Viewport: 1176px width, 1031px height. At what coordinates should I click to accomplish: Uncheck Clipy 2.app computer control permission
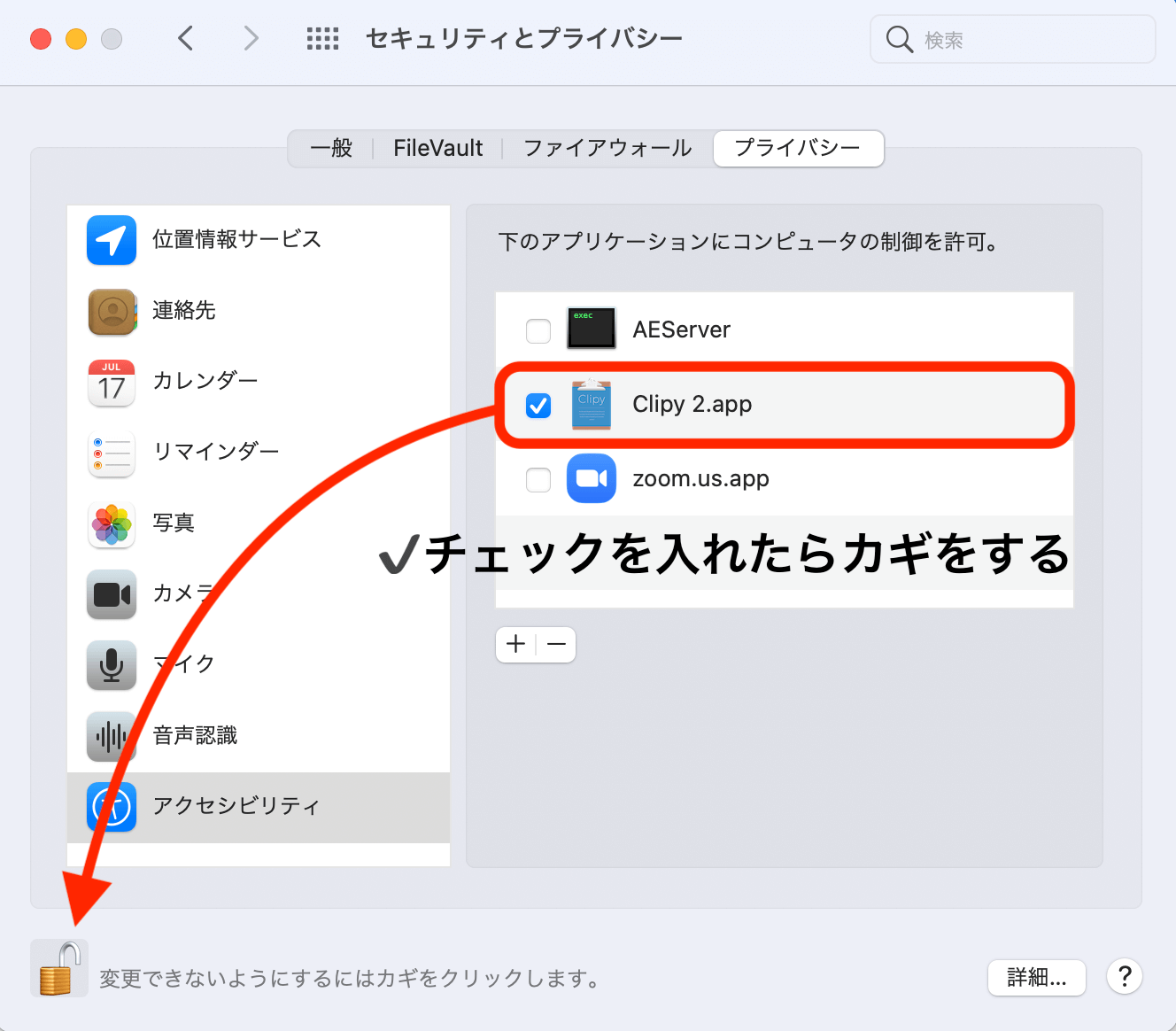coord(538,406)
